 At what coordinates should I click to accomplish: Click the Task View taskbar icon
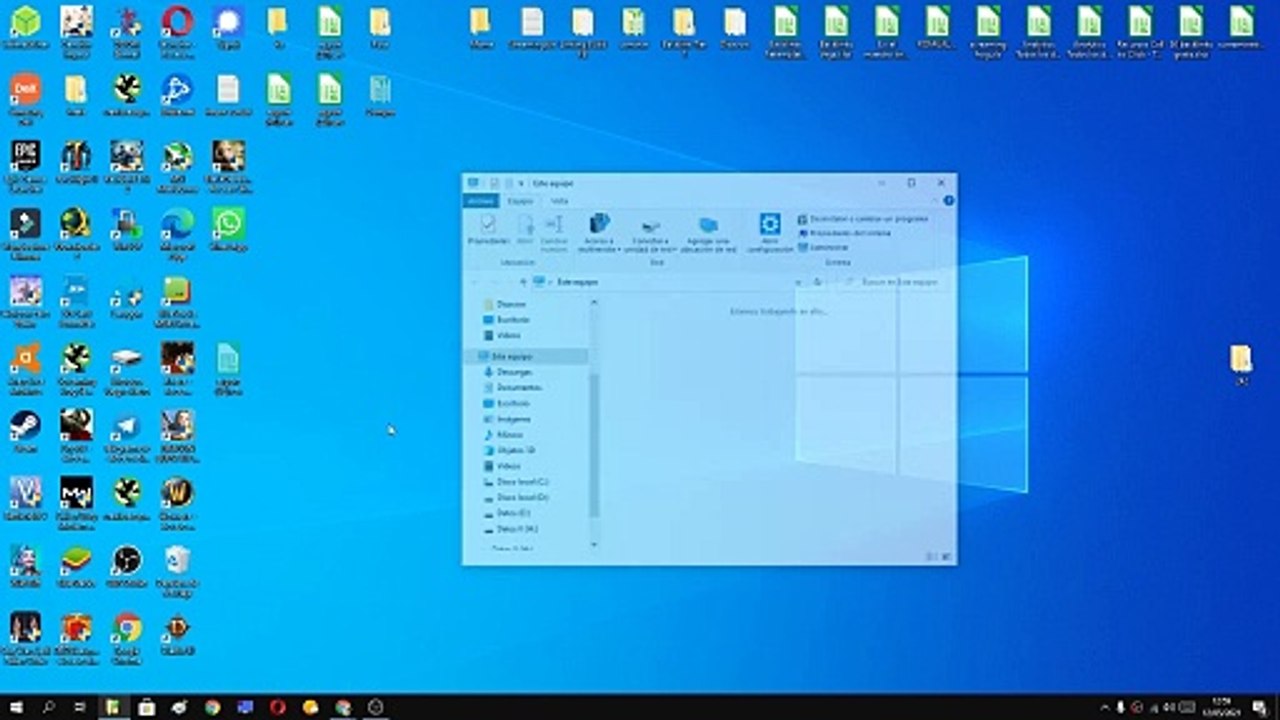click(80, 707)
